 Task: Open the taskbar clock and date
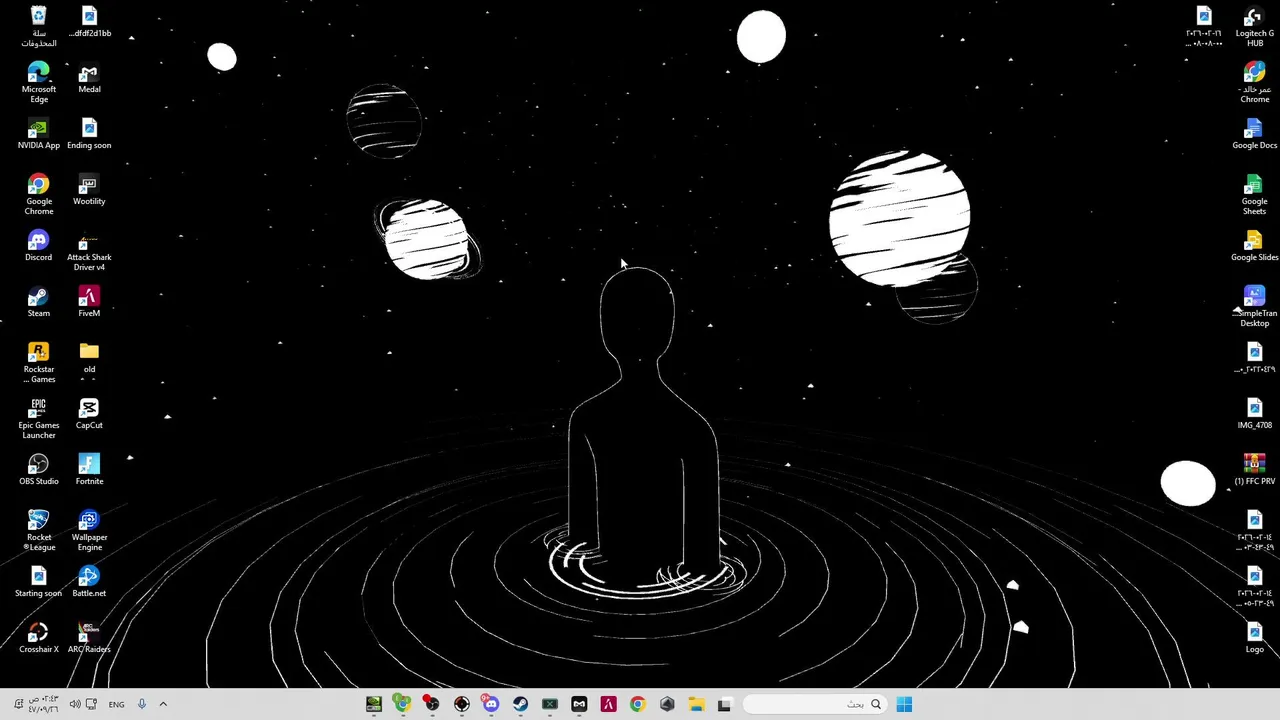click(x=42, y=704)
